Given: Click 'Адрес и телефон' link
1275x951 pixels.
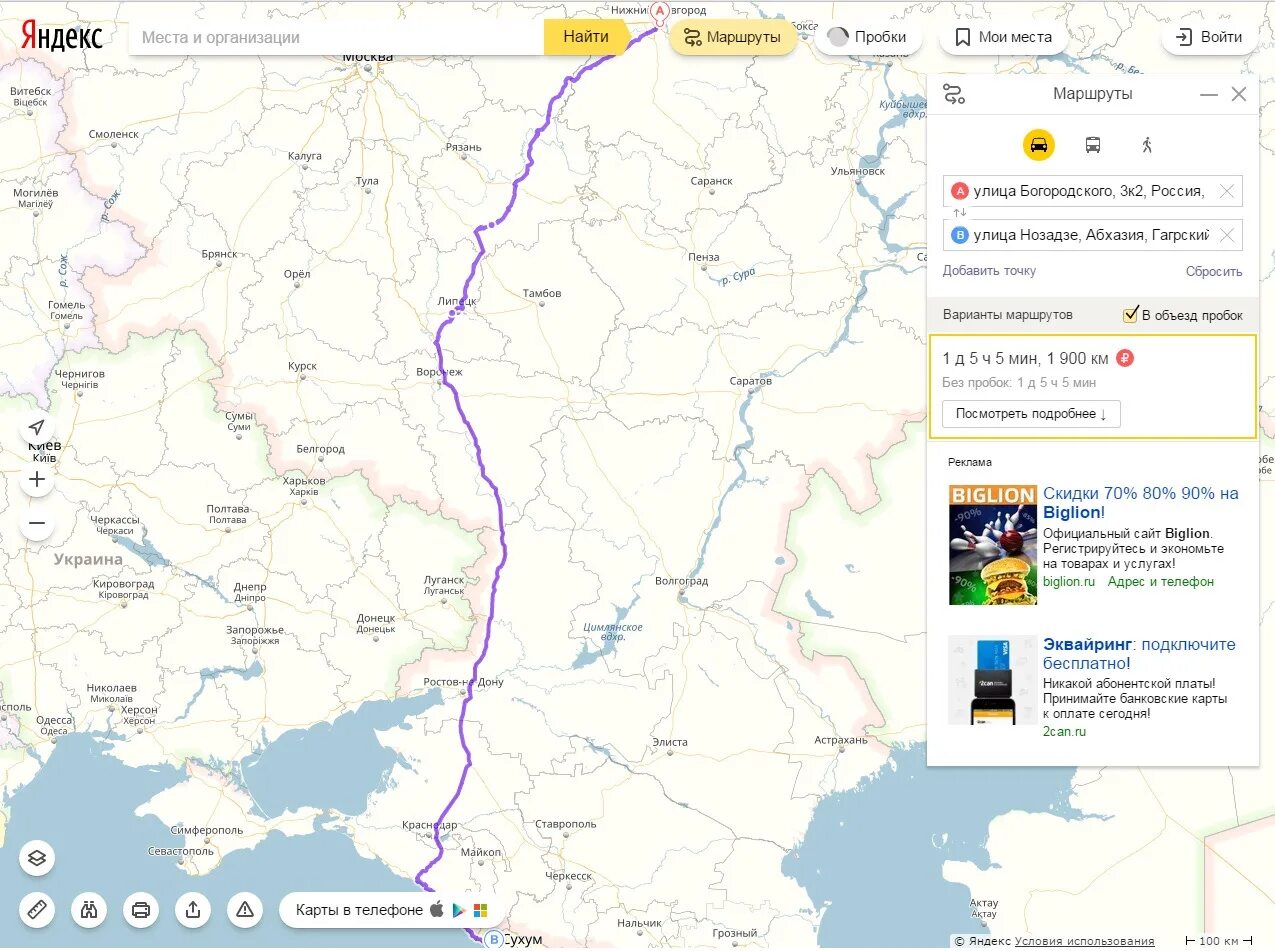Looking at the screenshot, I should [x=1160, y=581].
